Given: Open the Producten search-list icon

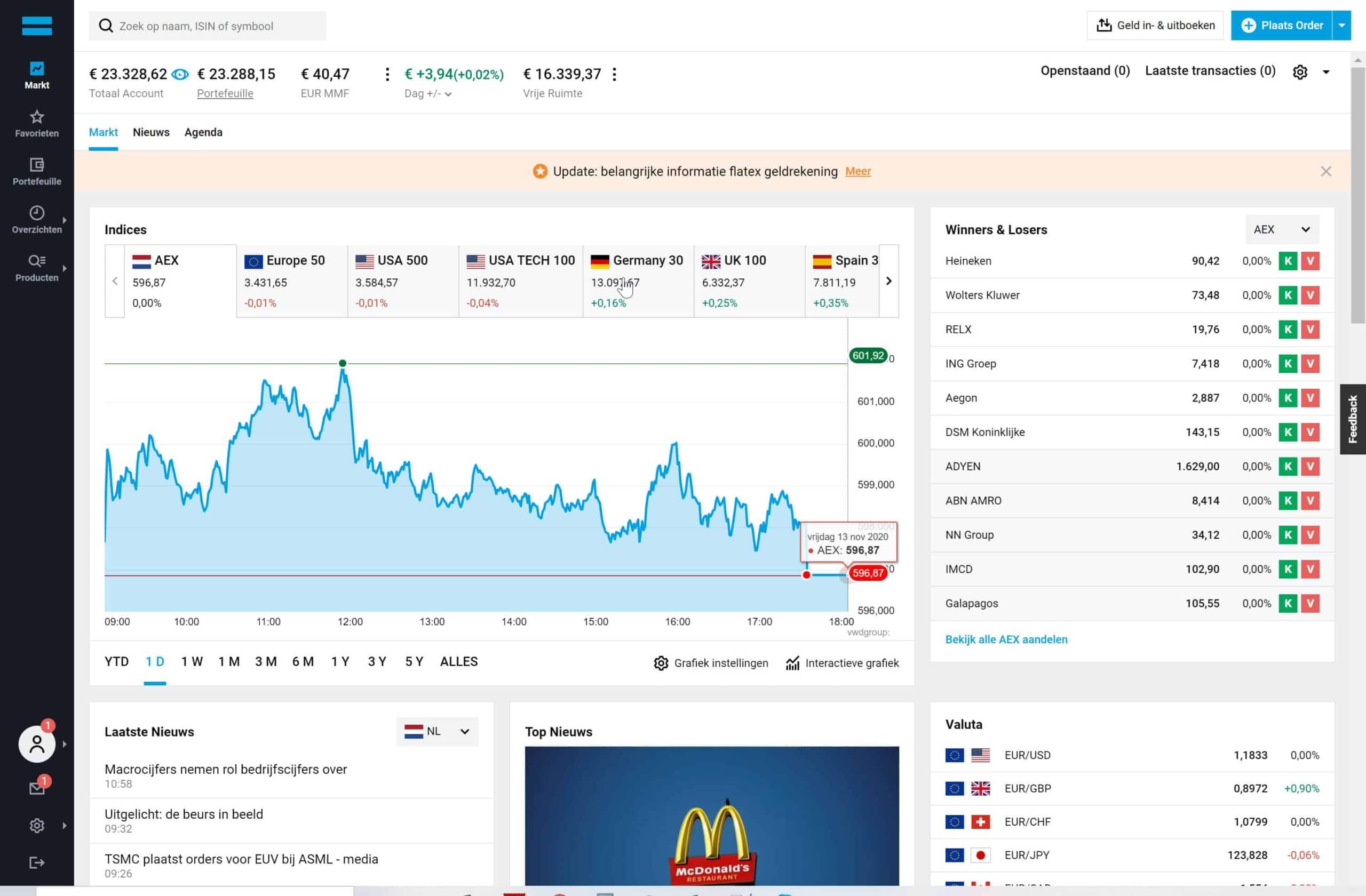Looking at the screenshot, I should coord(37,261).
